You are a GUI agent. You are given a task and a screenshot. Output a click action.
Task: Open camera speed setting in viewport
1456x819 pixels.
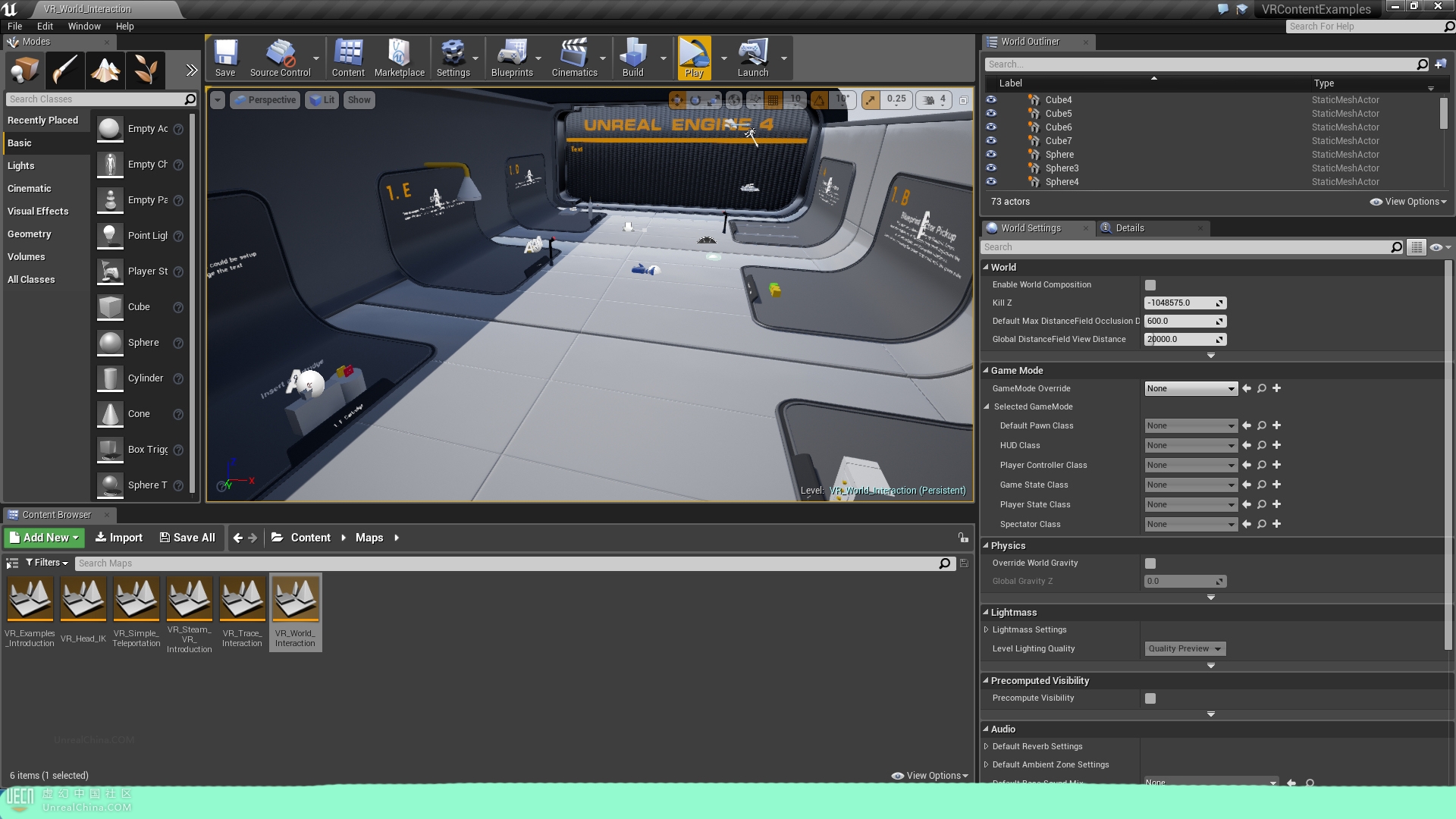click(934, 99)
